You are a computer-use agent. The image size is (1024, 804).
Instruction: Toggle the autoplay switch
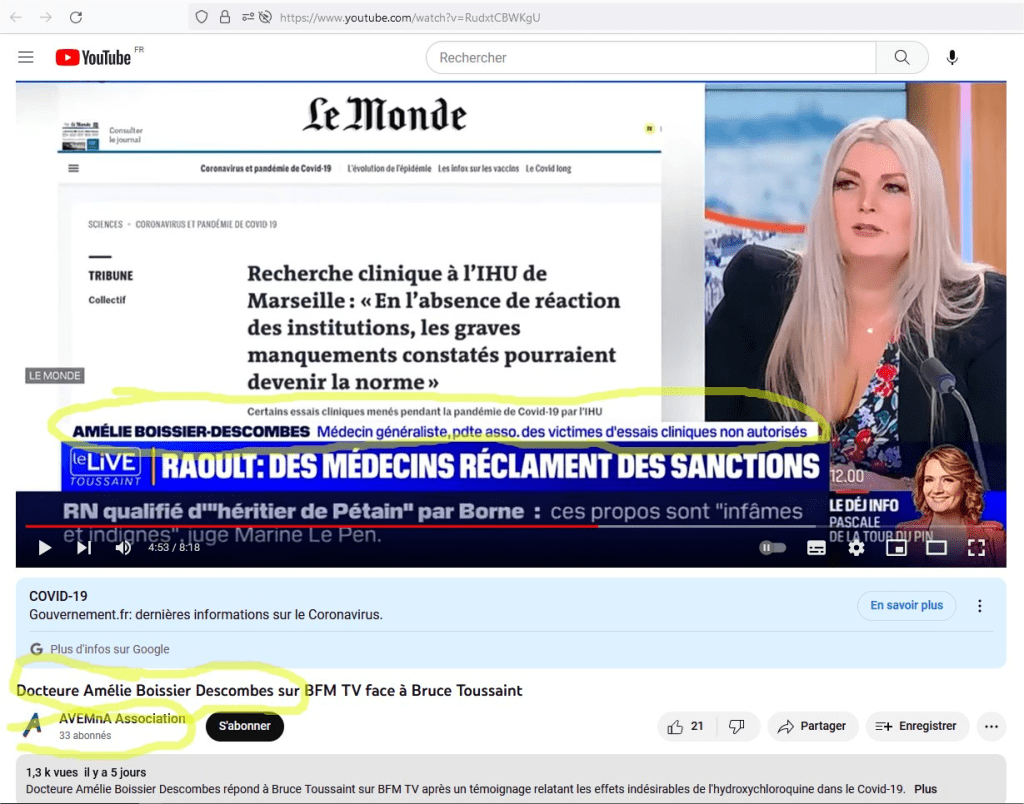tap(772, 548)
